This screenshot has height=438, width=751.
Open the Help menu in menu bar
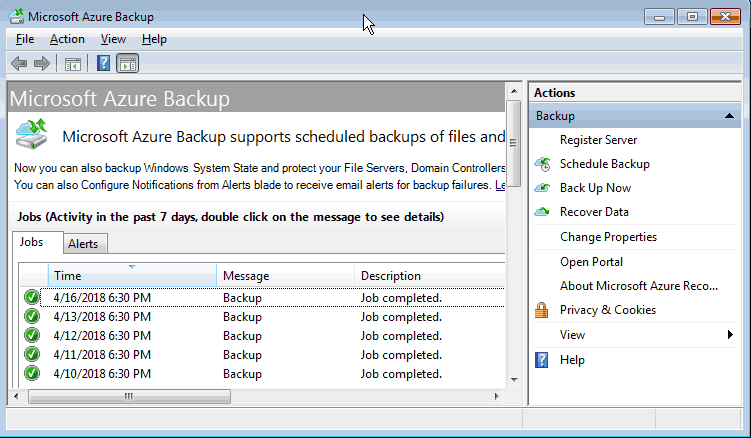(x=154, y=39)
